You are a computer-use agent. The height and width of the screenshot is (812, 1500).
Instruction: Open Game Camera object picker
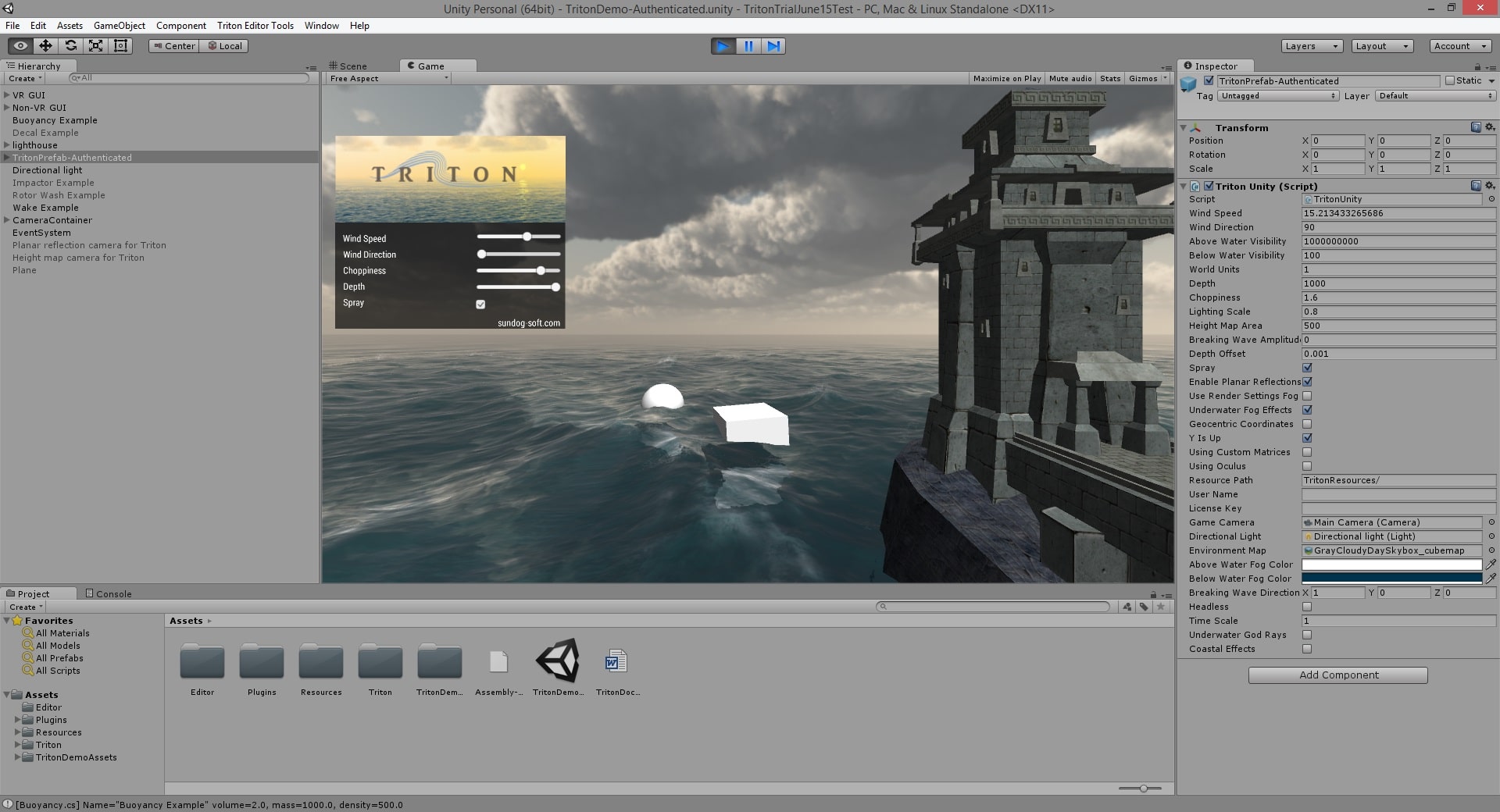(1491, 522)
